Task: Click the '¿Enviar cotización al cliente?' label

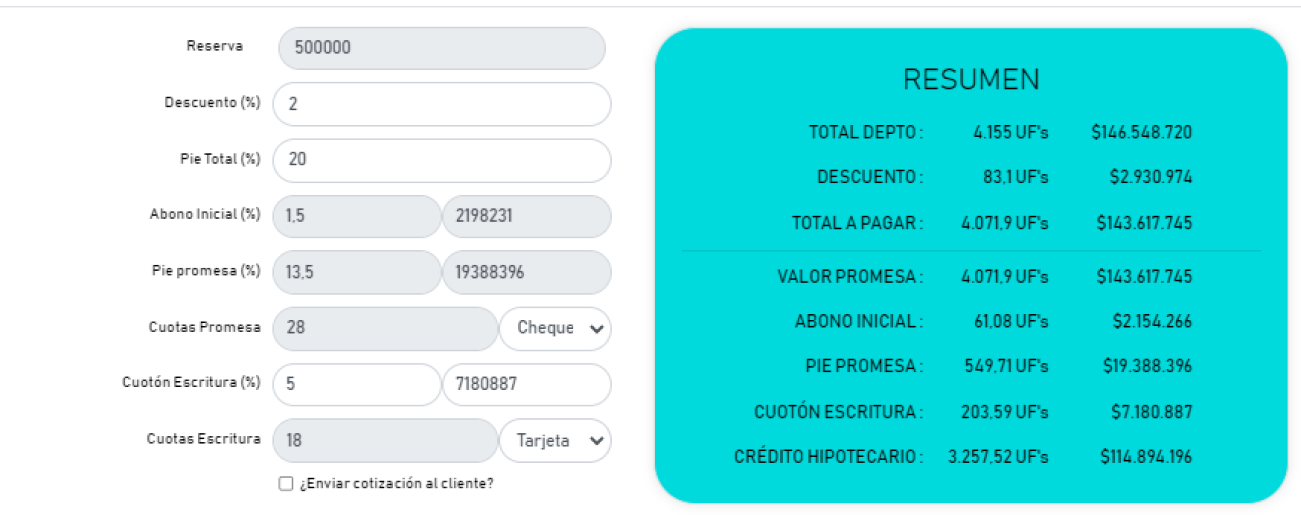Action: [397, 484]
